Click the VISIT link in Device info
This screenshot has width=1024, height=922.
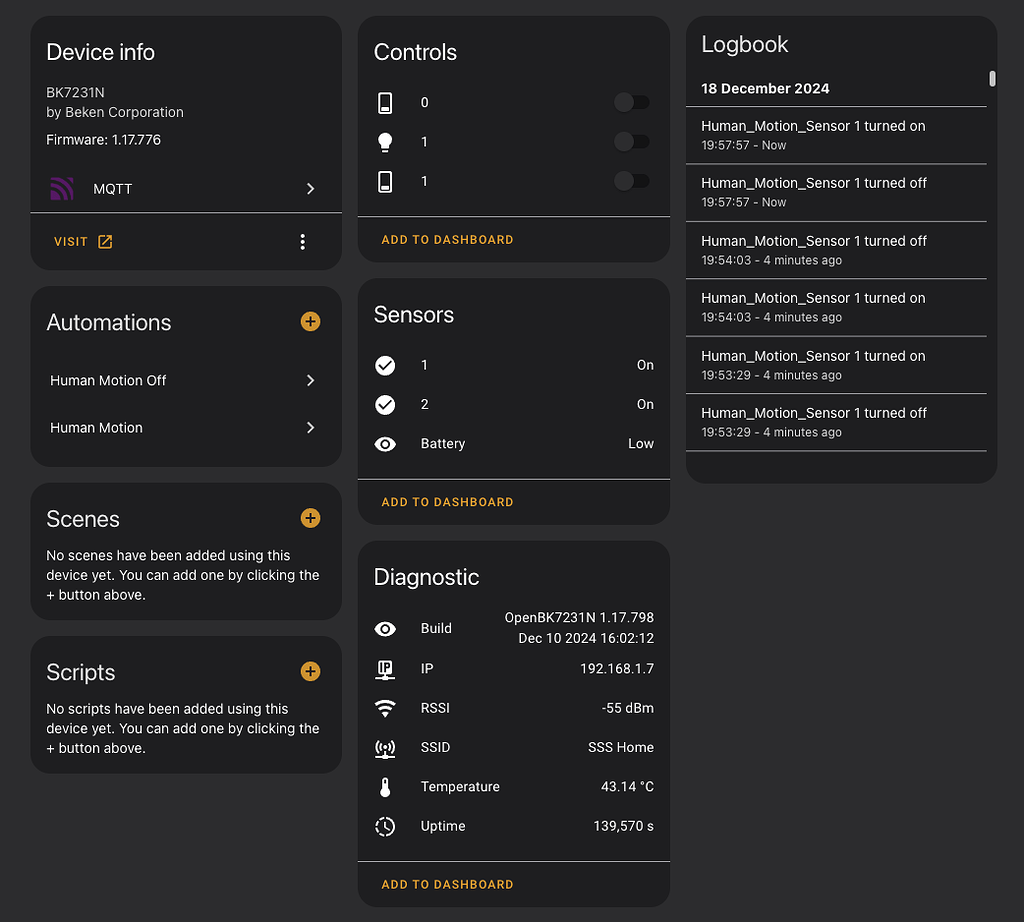point(83,241)
